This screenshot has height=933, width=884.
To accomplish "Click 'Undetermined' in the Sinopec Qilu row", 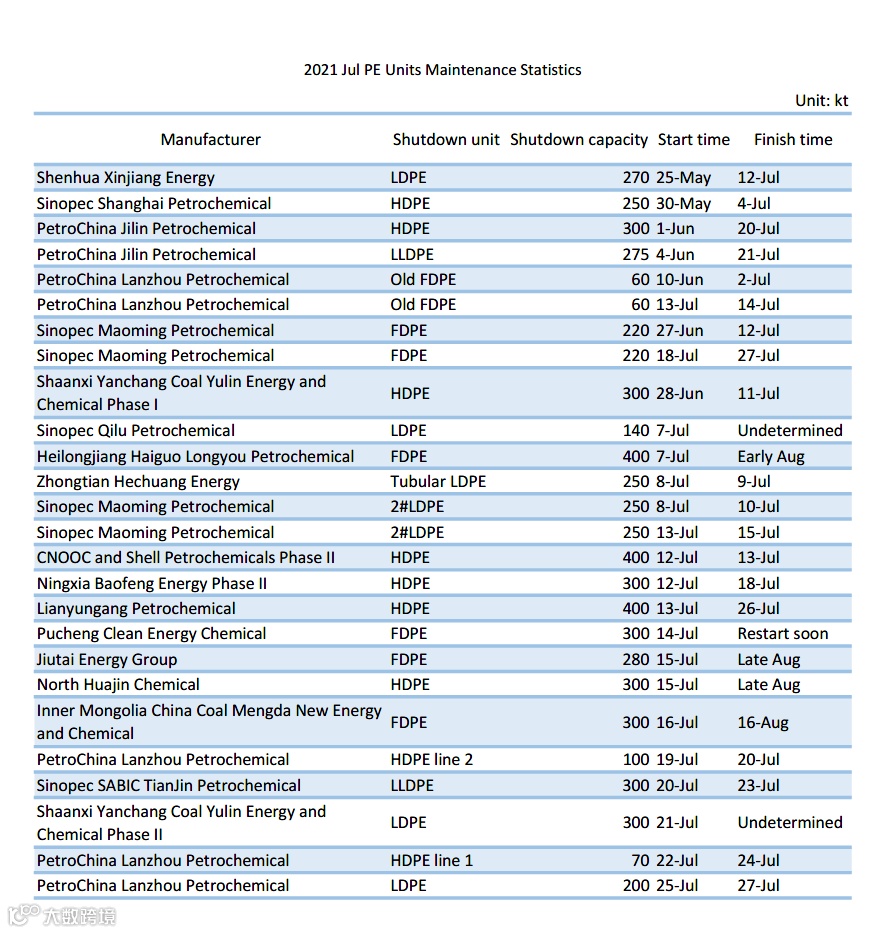I will click(x=790, y=431).
